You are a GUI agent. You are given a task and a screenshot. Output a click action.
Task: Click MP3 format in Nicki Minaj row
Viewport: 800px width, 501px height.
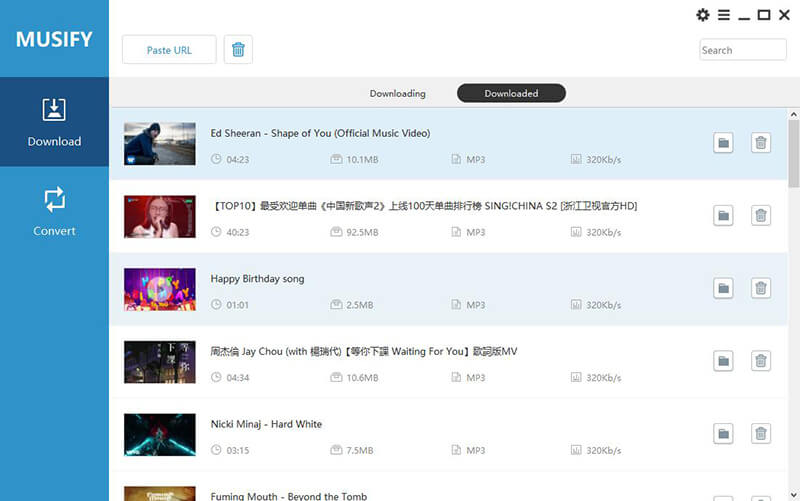(x=476, y=450)
